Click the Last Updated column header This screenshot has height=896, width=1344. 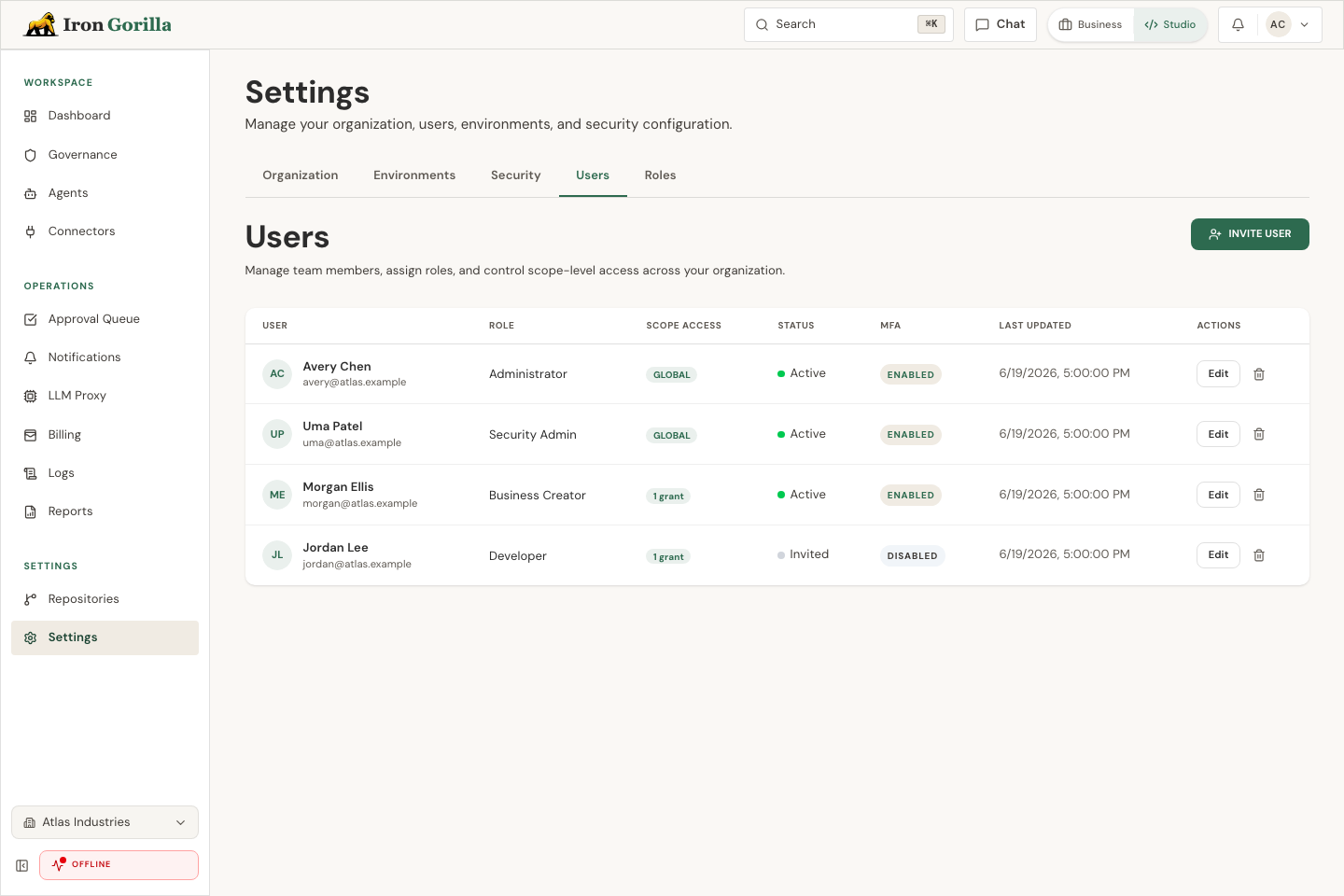pos(1035,326)
